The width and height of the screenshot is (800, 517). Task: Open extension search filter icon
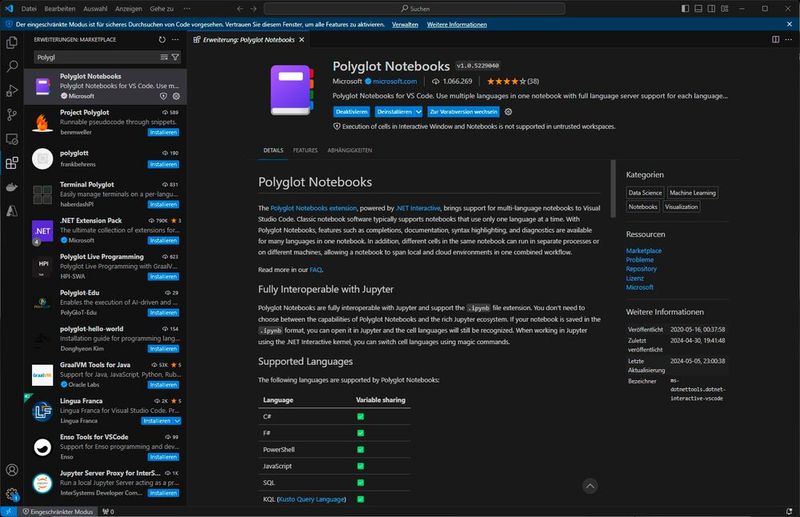[175, 57]
